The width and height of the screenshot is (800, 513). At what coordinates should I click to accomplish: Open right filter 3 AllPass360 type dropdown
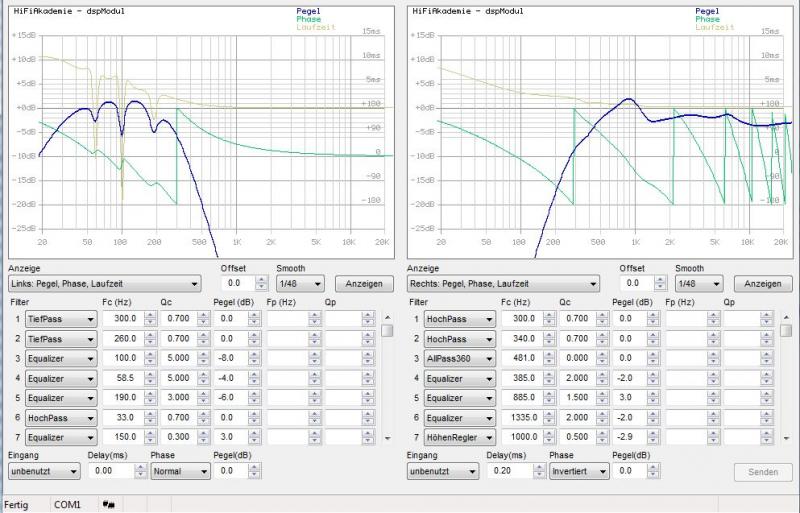click(x=459, y=358)
